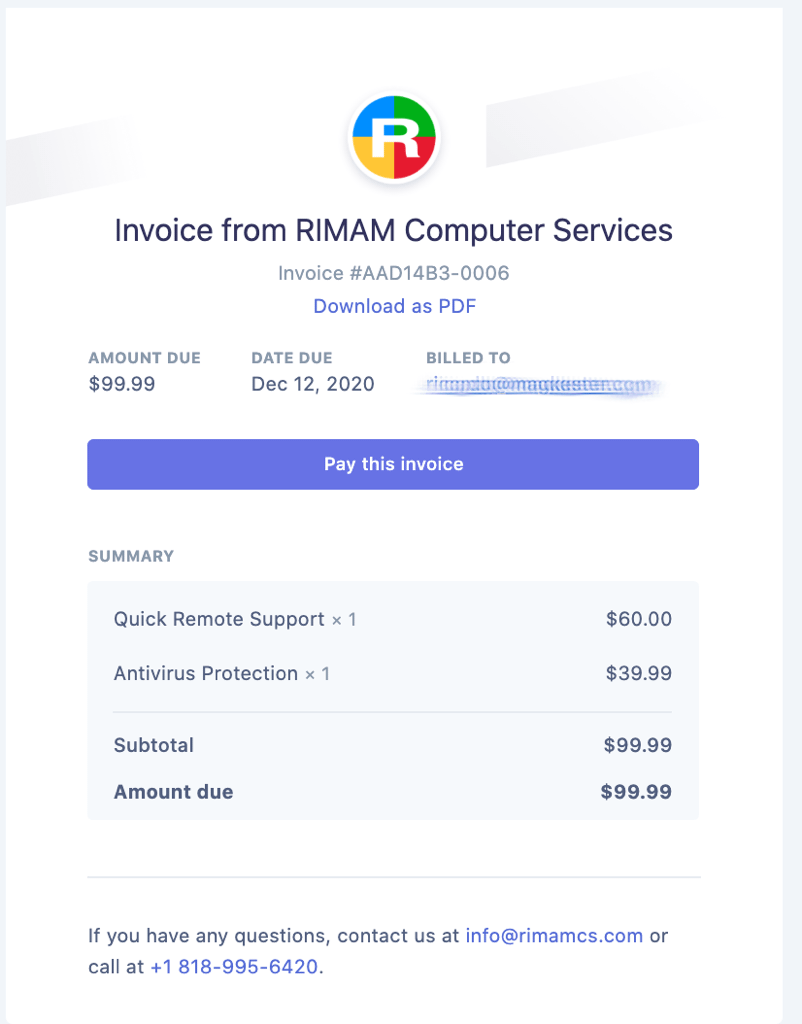Click the RIMAM colorful R logo
The image size is (802, 1024).
[394, 138]
